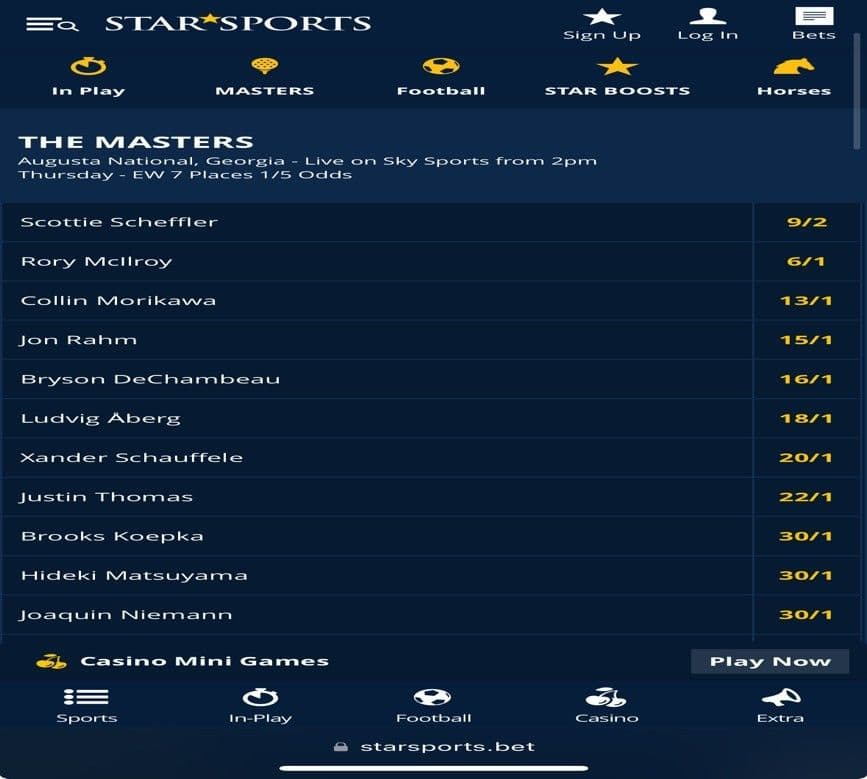Viewport: 867px width, 779px height.
Task: Select Xander Schauffele odds 20/1
Action: click(807, 458)
